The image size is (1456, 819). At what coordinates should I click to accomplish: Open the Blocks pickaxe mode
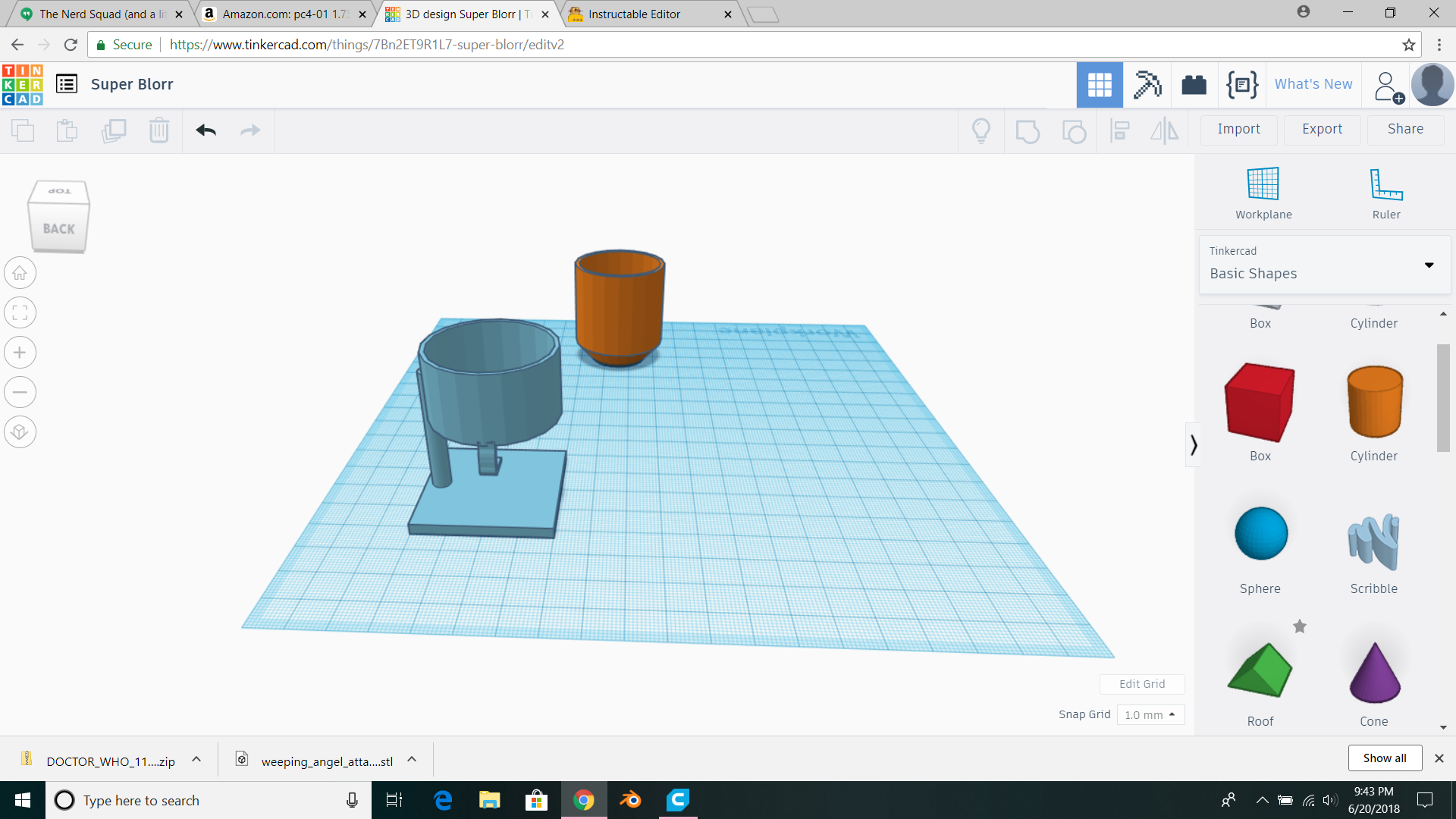tap(1147, 84)
